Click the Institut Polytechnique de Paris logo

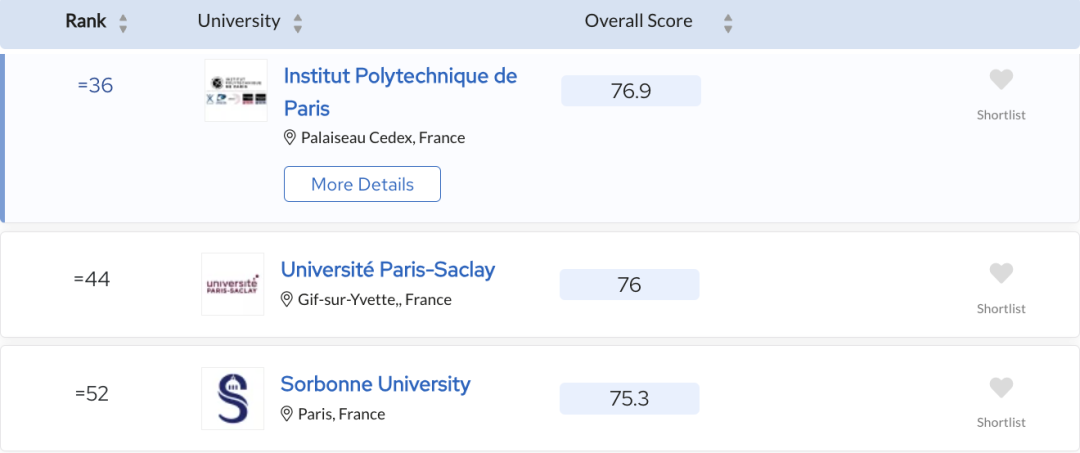[236, 90]
